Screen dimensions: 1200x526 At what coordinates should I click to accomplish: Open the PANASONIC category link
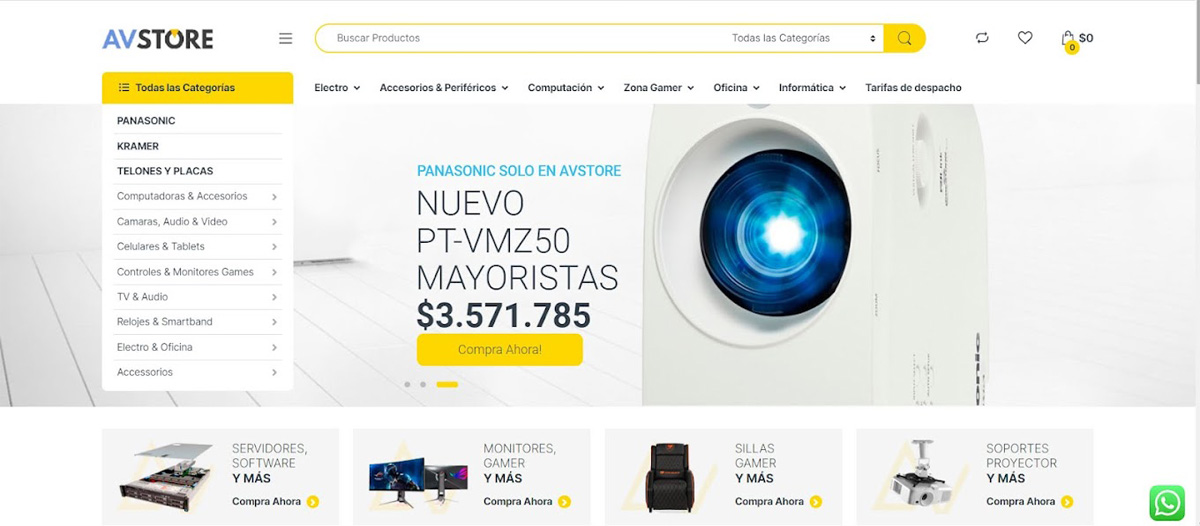[x=146, y=121]
